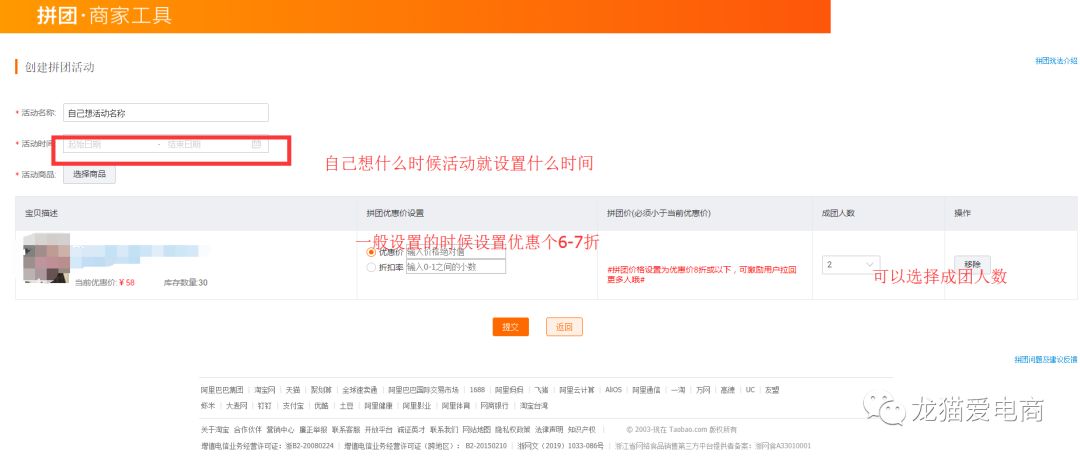Open the 合作伙伴 footer link

click(248, 429)
